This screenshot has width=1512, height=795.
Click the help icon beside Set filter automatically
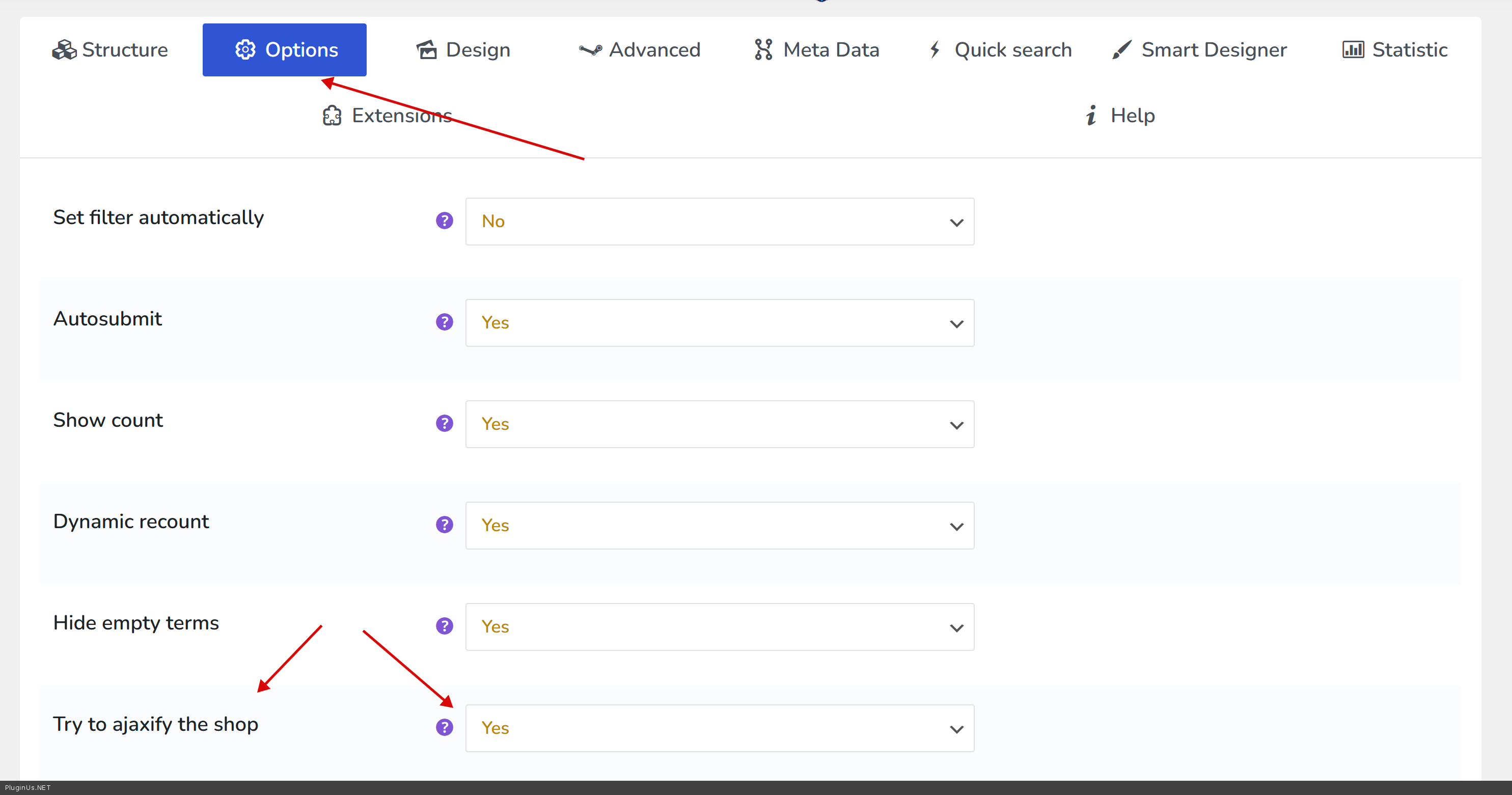pos(444,221)
